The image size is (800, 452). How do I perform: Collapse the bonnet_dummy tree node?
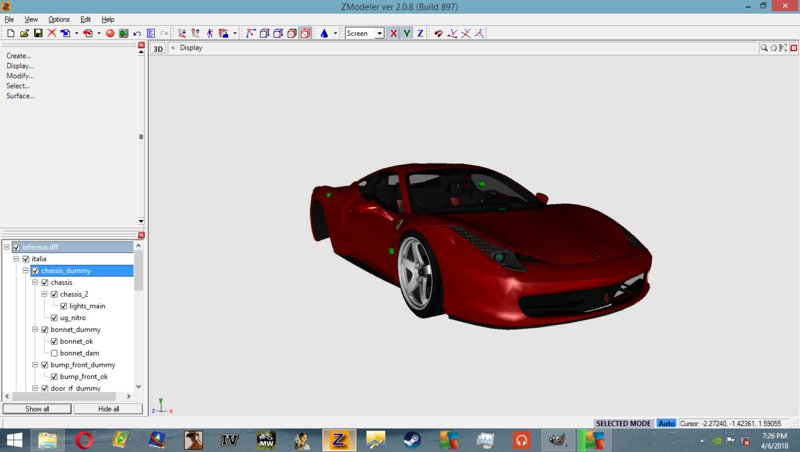pos(35,330)
